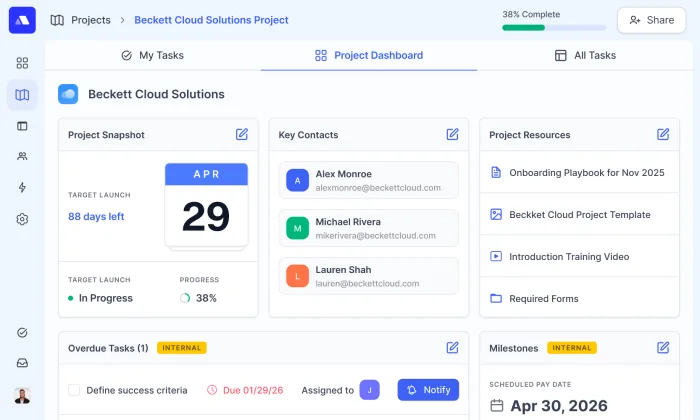Viewport: 700px width, 420px height.
Task: Open Lauren Shah contact card
Action: pyautogui.click(x=369, y=276)
